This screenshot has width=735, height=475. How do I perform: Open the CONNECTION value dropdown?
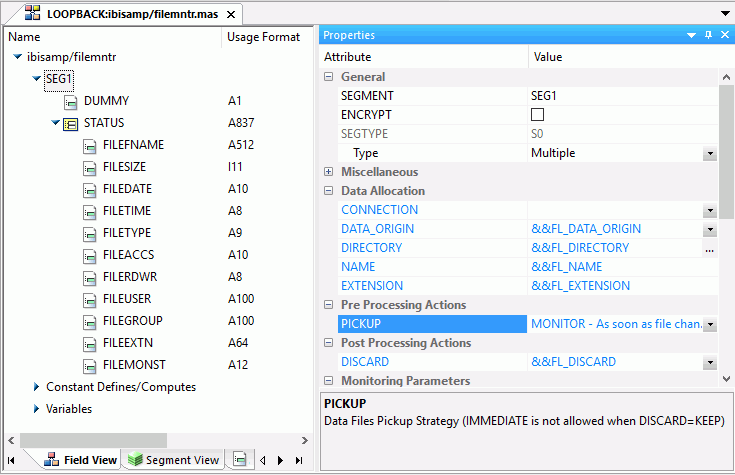(710, 211)
